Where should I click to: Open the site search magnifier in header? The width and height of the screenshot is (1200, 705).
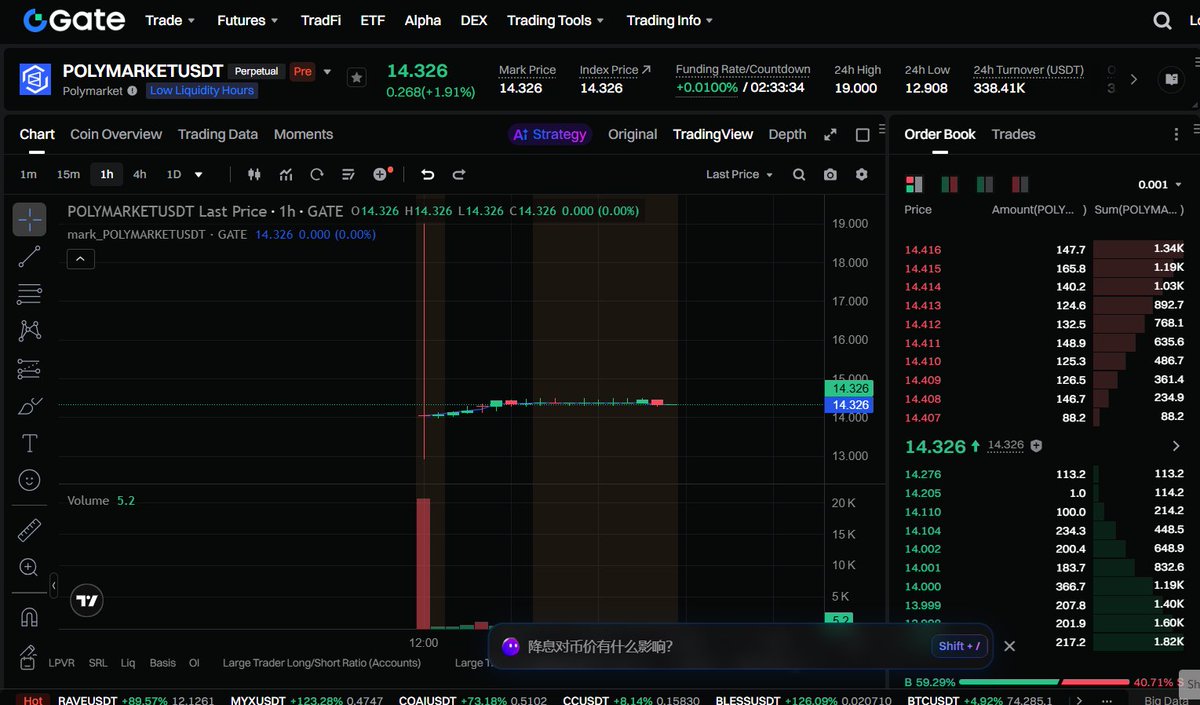click(x=1162, y=20)
